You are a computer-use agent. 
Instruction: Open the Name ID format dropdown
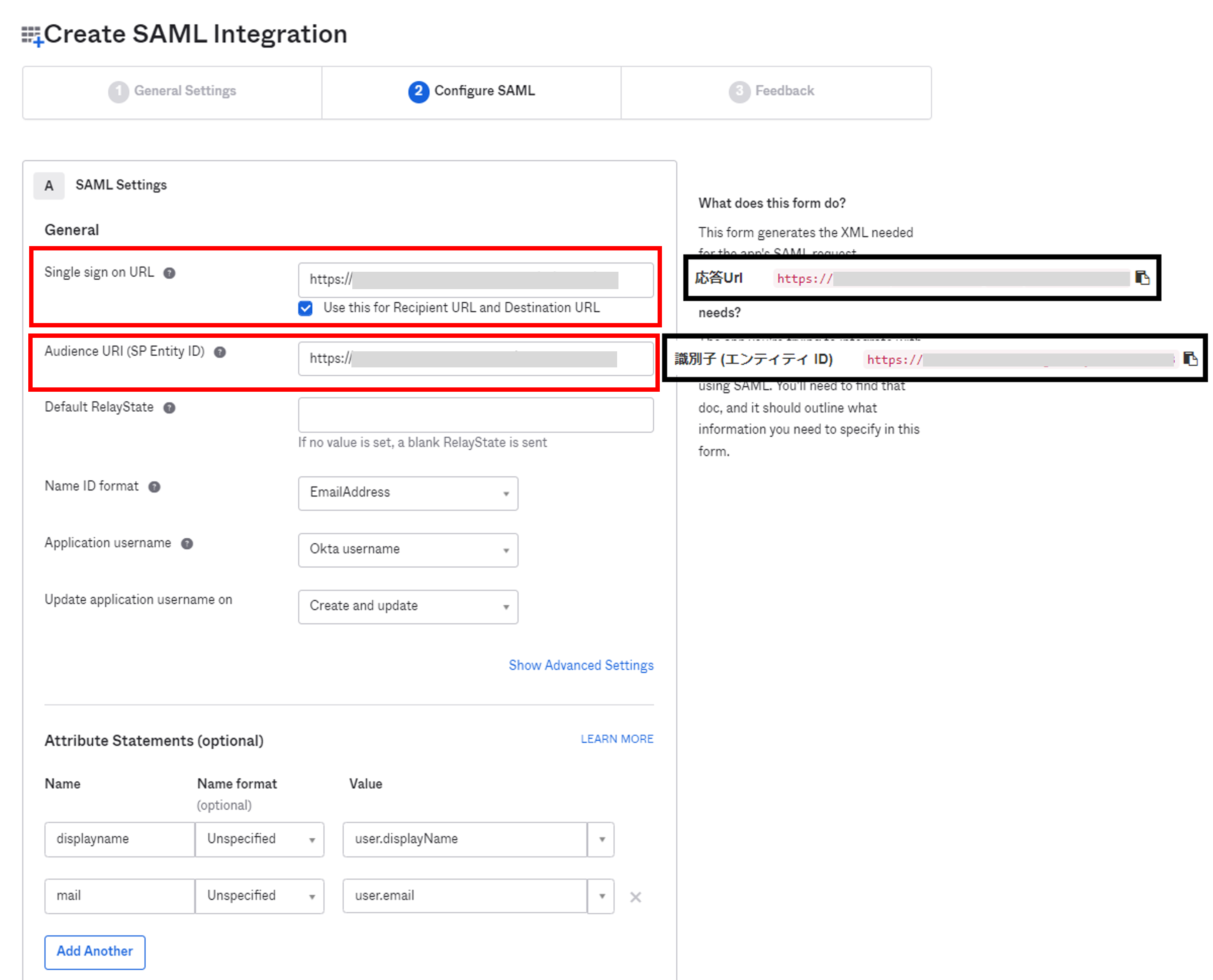pos(408,493)
